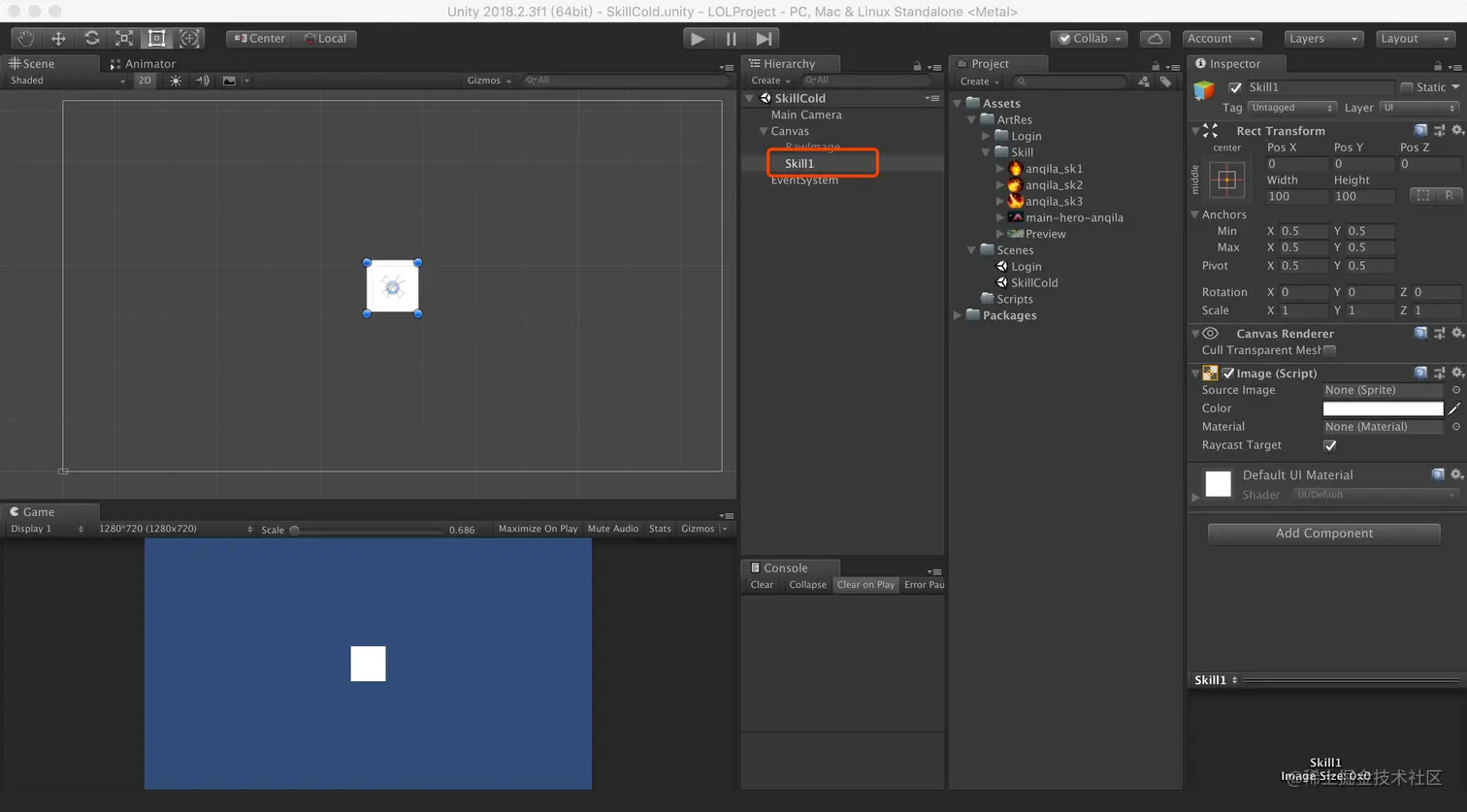
Task: Open the anchor presets box
Action: [1226, 179]
